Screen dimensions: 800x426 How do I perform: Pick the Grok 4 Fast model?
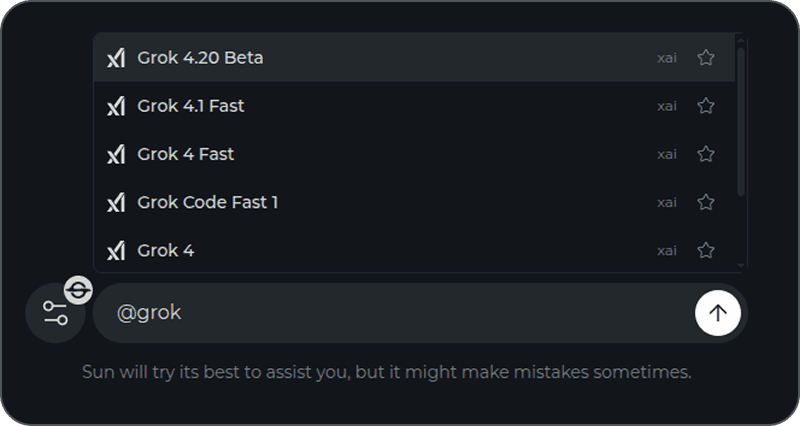point(186,154)
